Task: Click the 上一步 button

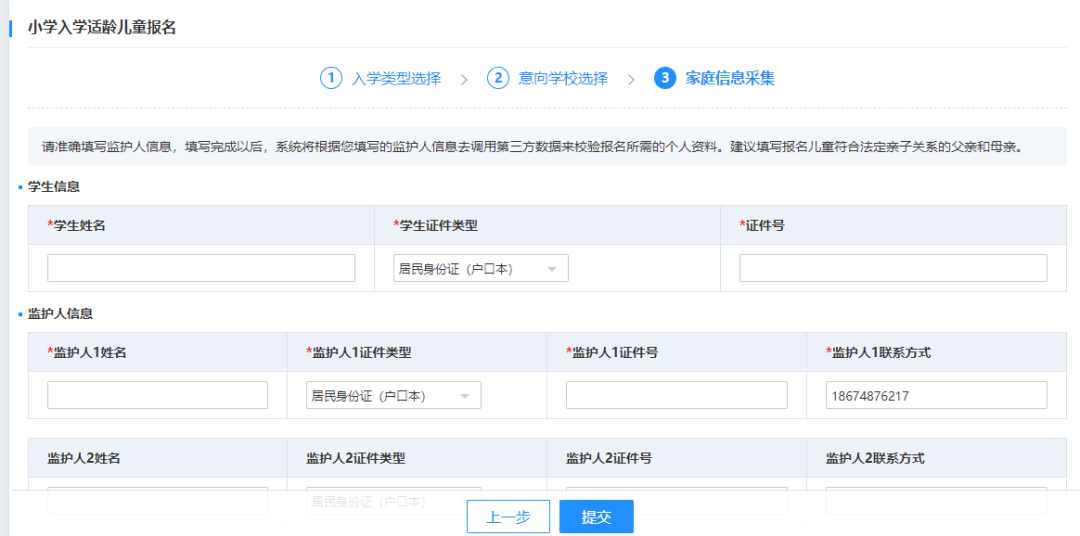Action: point(508,517)
